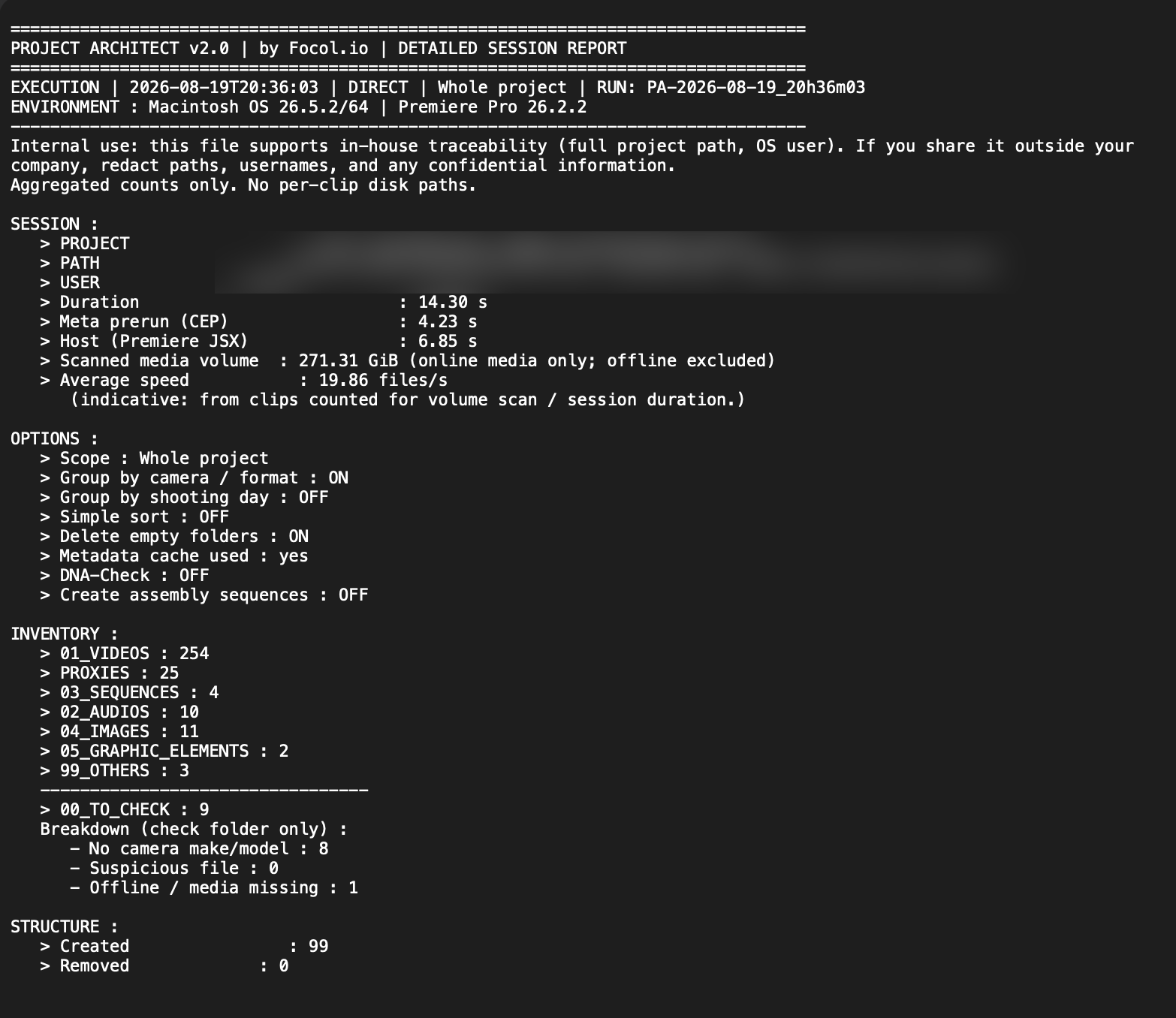Click the Group by camera / format ON line
The image size is (1176, 1018).
point(194,478)
